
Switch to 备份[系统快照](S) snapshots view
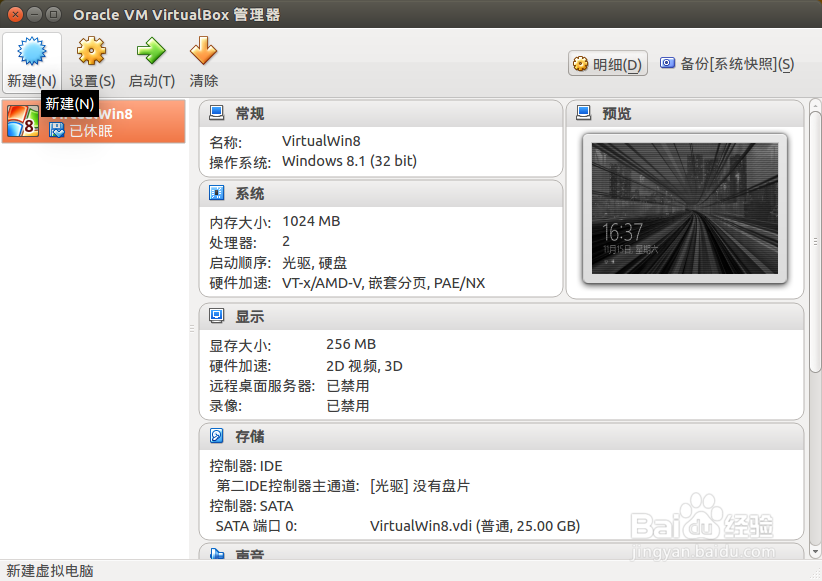[727, 64]
